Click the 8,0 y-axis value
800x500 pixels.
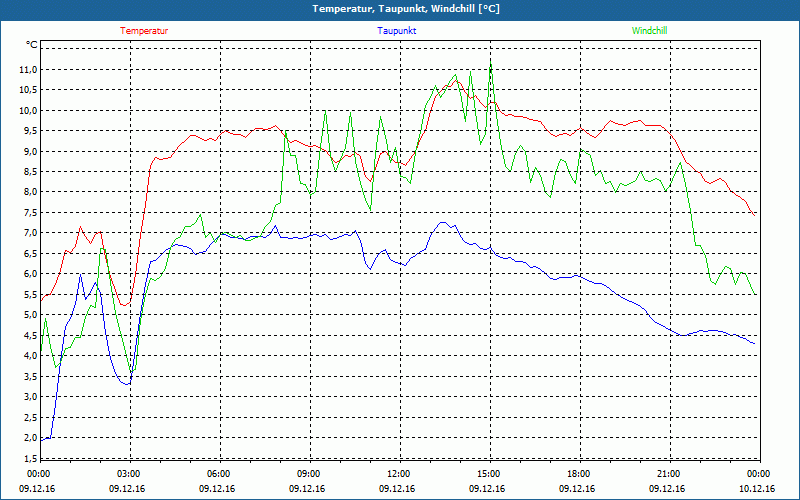[30, 192]
